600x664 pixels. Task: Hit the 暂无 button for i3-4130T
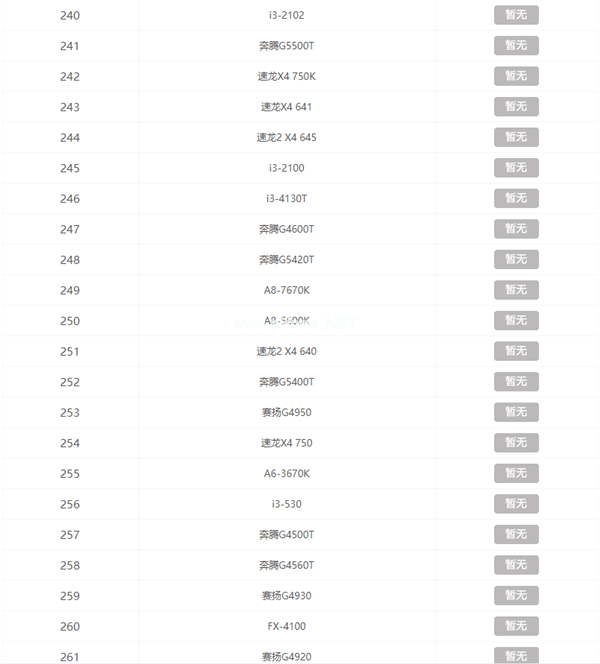[516, 198]
